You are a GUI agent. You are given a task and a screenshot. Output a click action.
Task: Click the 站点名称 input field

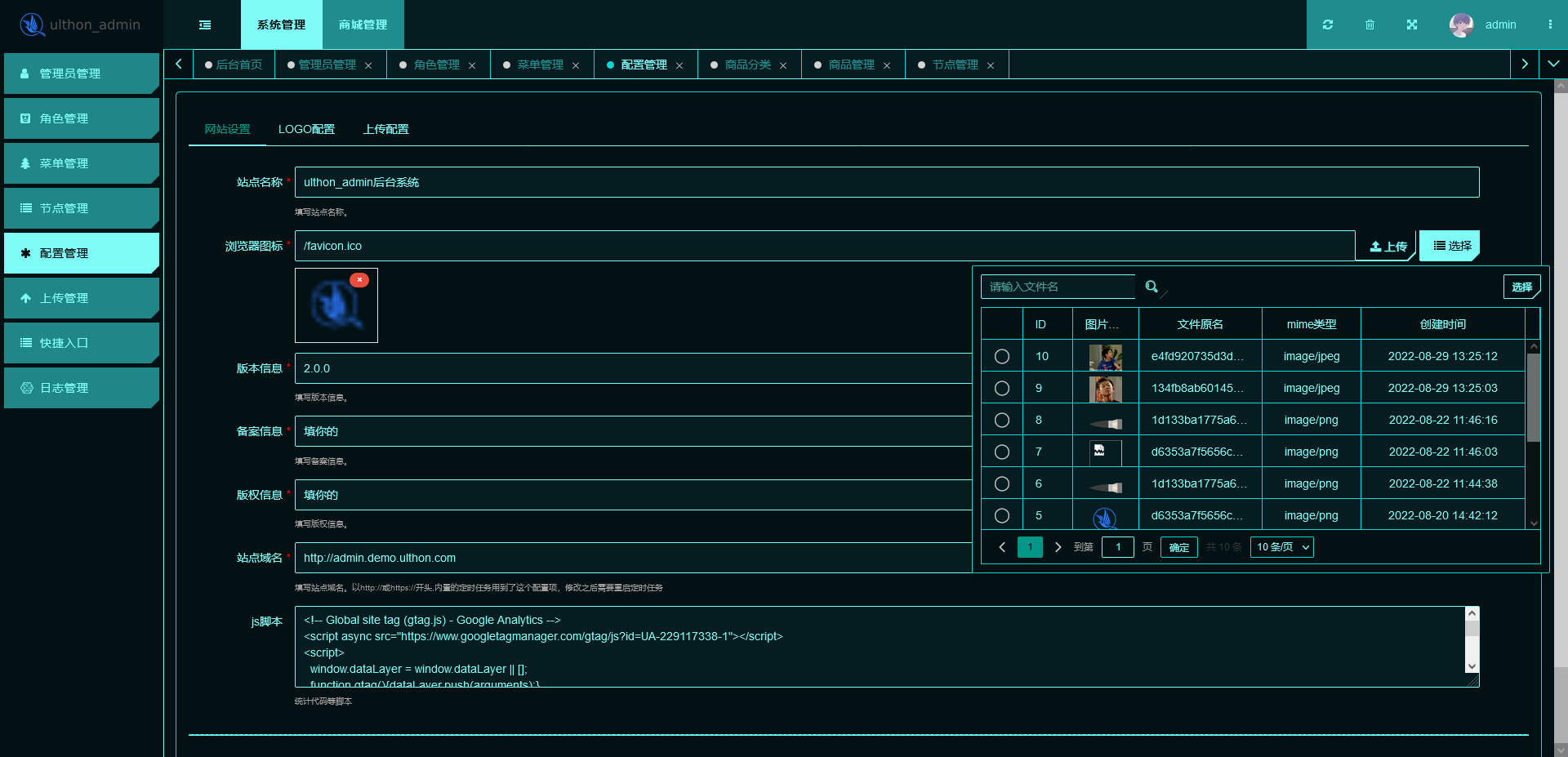(x=887, y=182)
